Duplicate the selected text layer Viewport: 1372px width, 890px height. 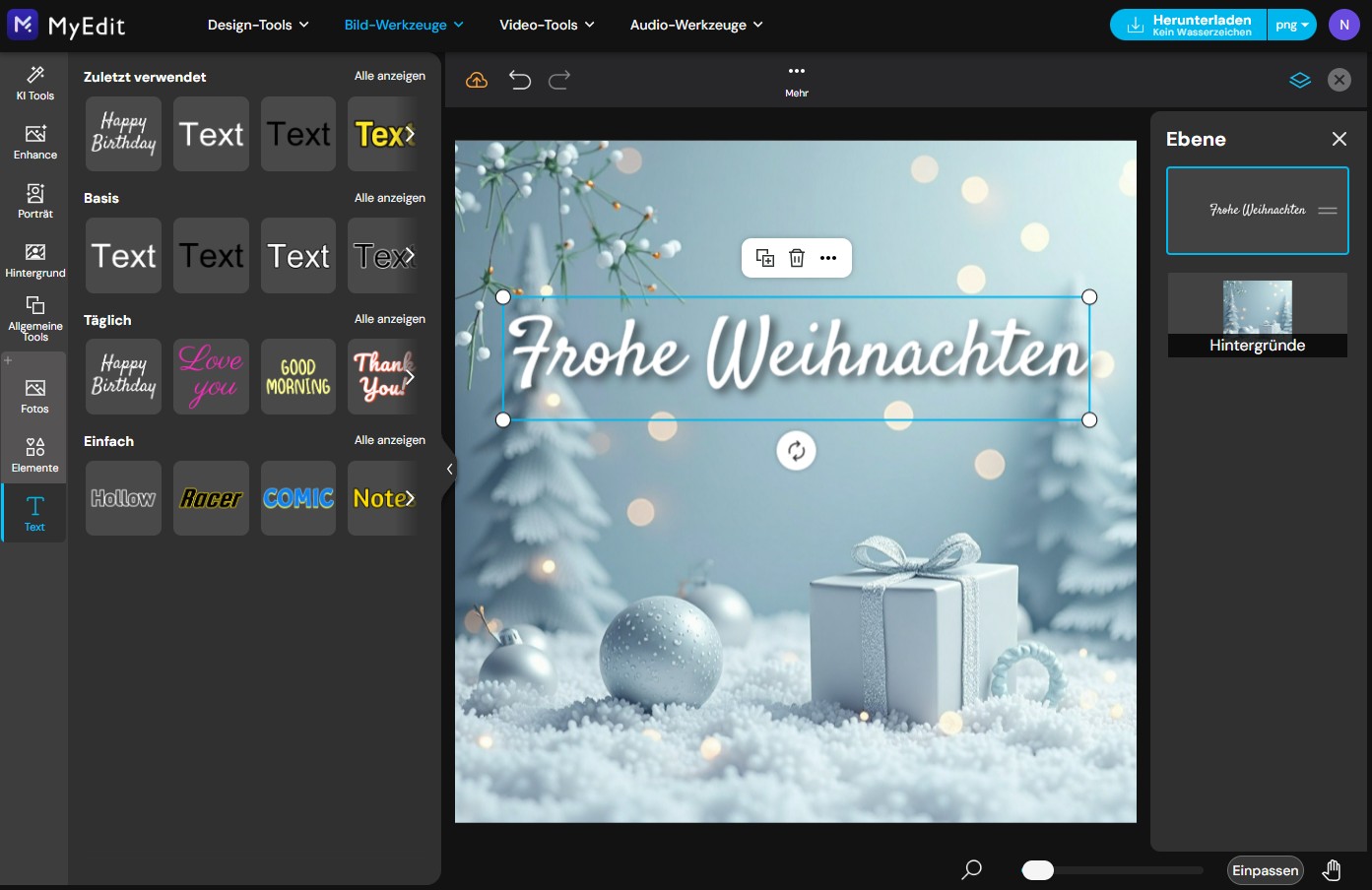click(764, 257)
